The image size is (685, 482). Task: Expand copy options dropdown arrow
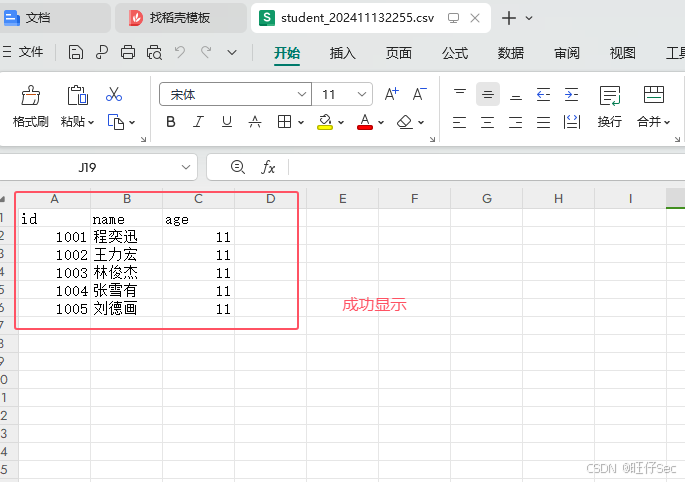pyautogui.click(x=132, y=122)
